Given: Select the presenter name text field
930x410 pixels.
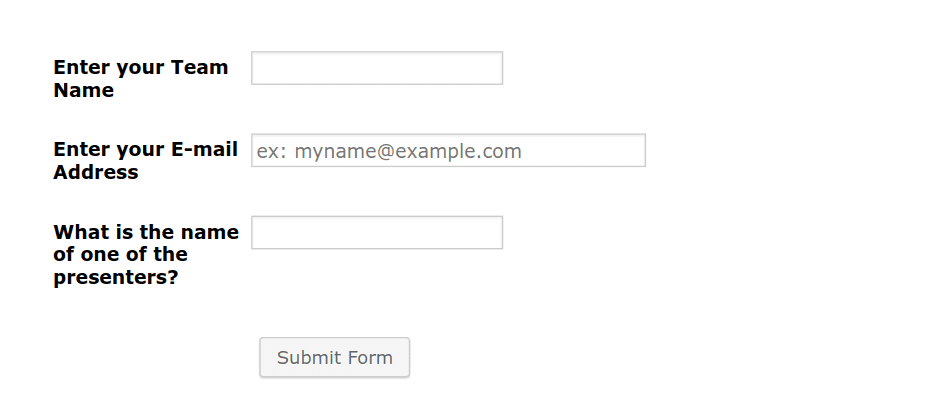Looking at the screenshot, I should 377,233.
